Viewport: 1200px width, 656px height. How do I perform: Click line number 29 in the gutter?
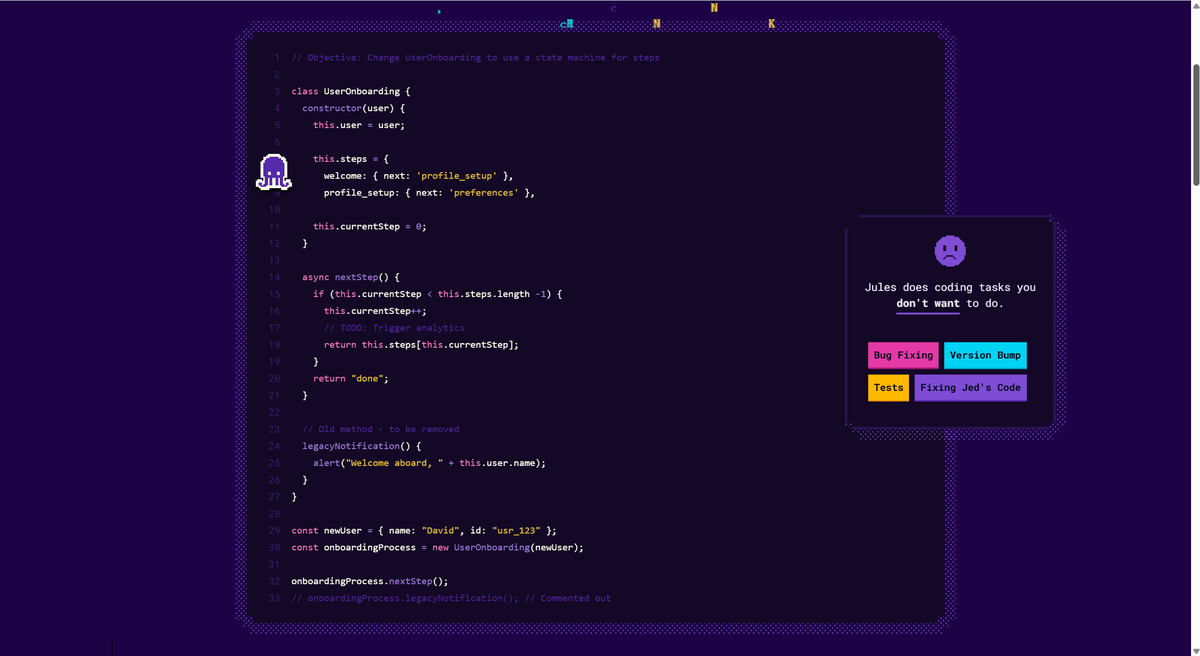274,531
